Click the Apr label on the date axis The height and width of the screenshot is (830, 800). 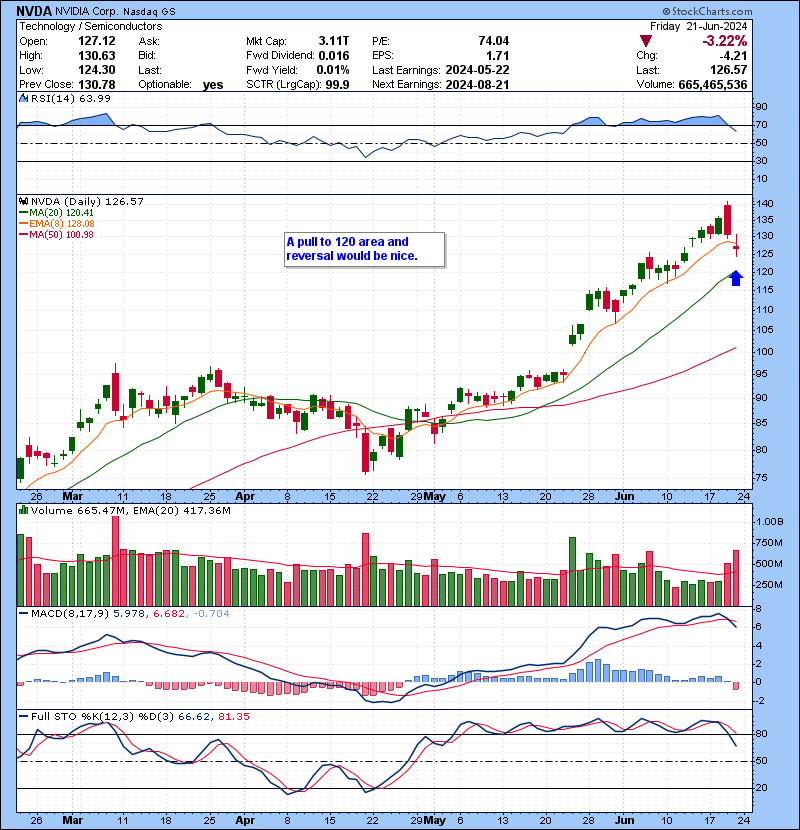(245, 495)
